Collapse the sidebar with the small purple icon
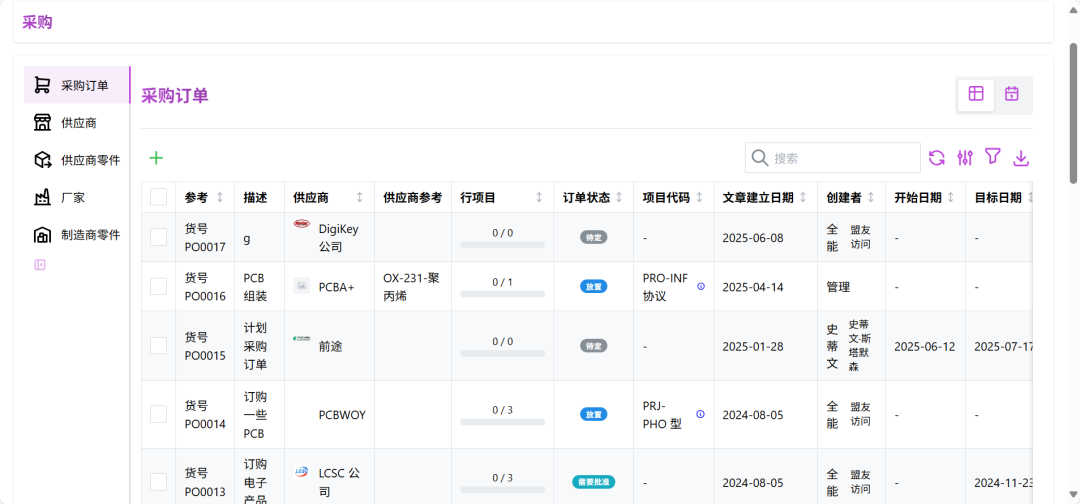 40,265
